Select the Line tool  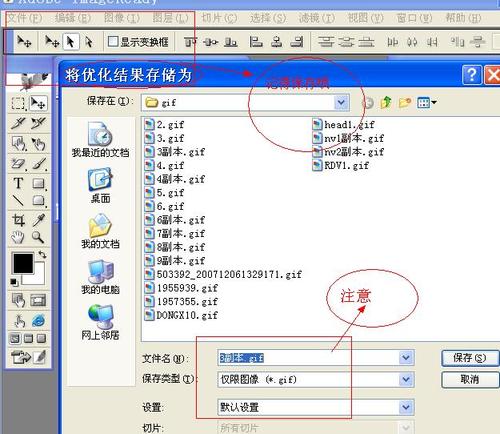pyautogui.click(x=18, y=200)
